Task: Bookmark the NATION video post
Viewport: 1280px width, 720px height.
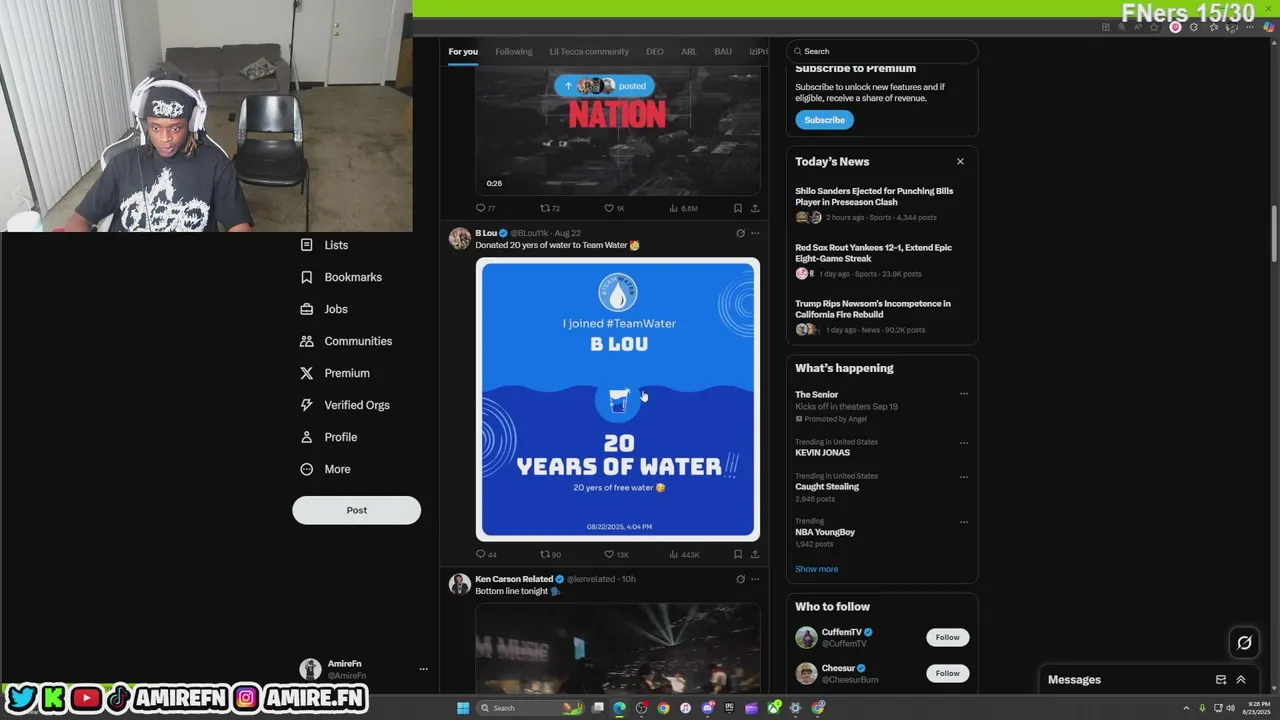Action: point(738,208)
